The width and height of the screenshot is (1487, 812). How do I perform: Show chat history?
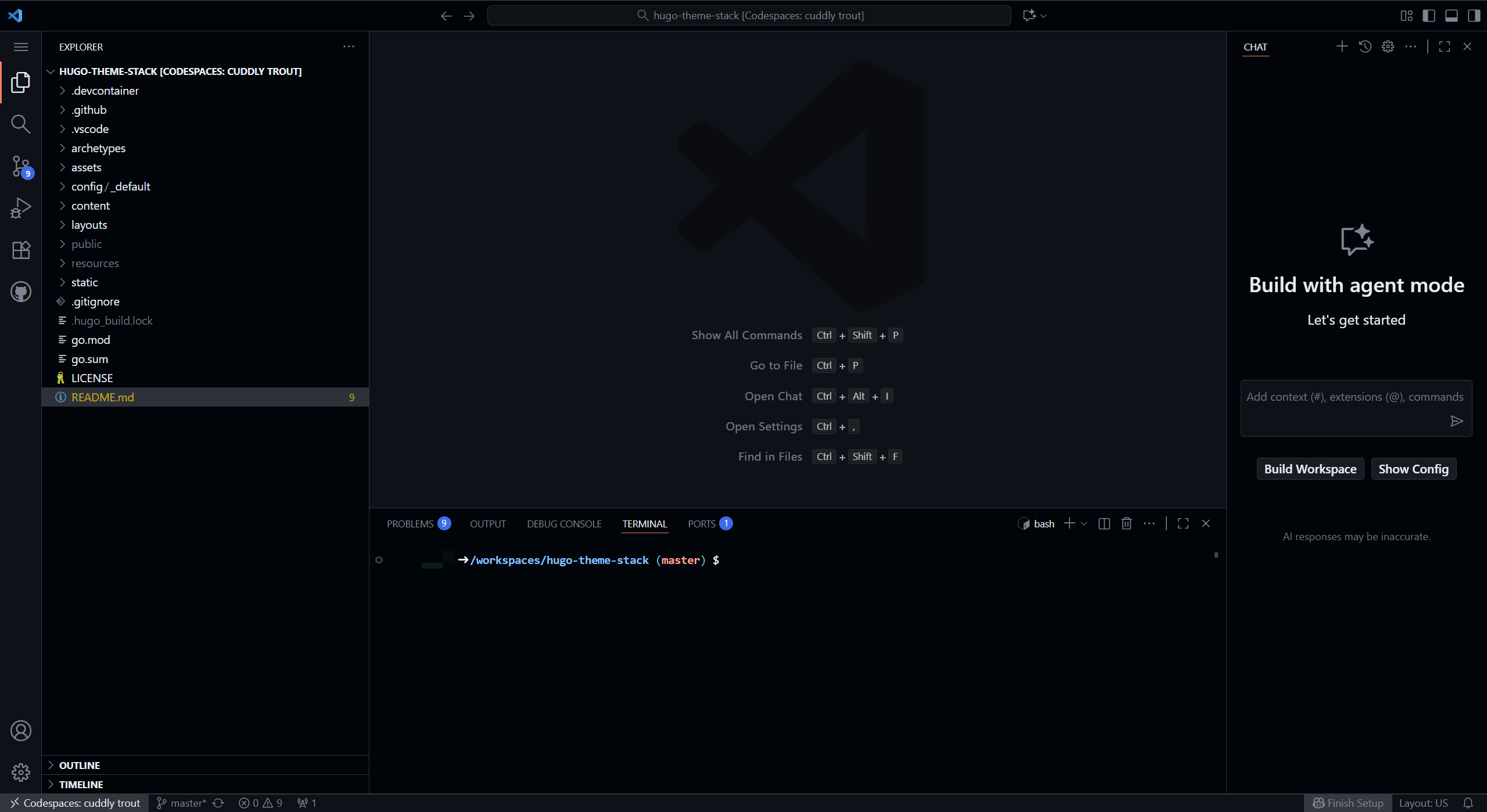tap(1364, 46)
